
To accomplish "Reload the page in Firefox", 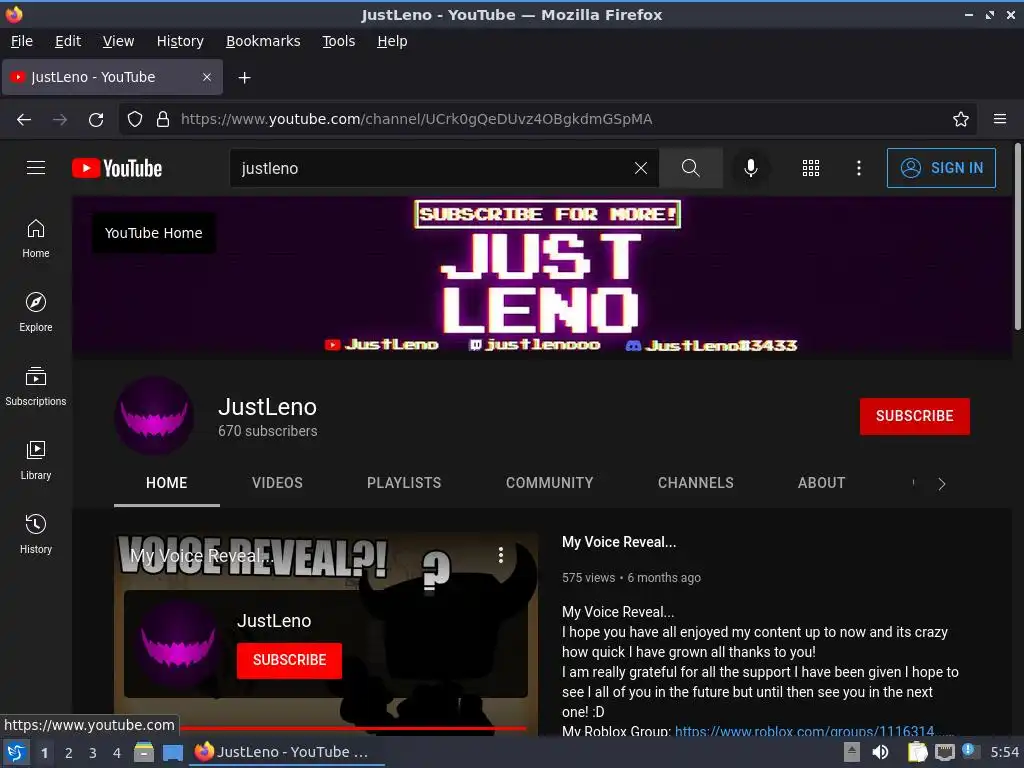I will pyautogui.click(x=96, y=120).
